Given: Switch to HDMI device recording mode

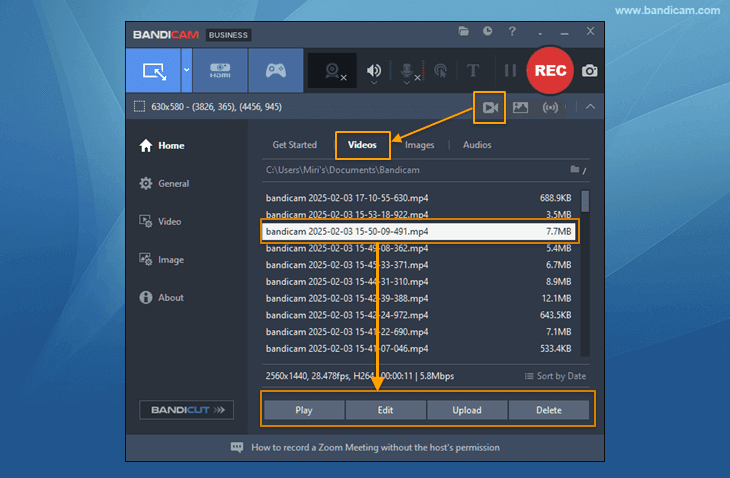Looking at the screenshot, I should (x=220, y=71).
